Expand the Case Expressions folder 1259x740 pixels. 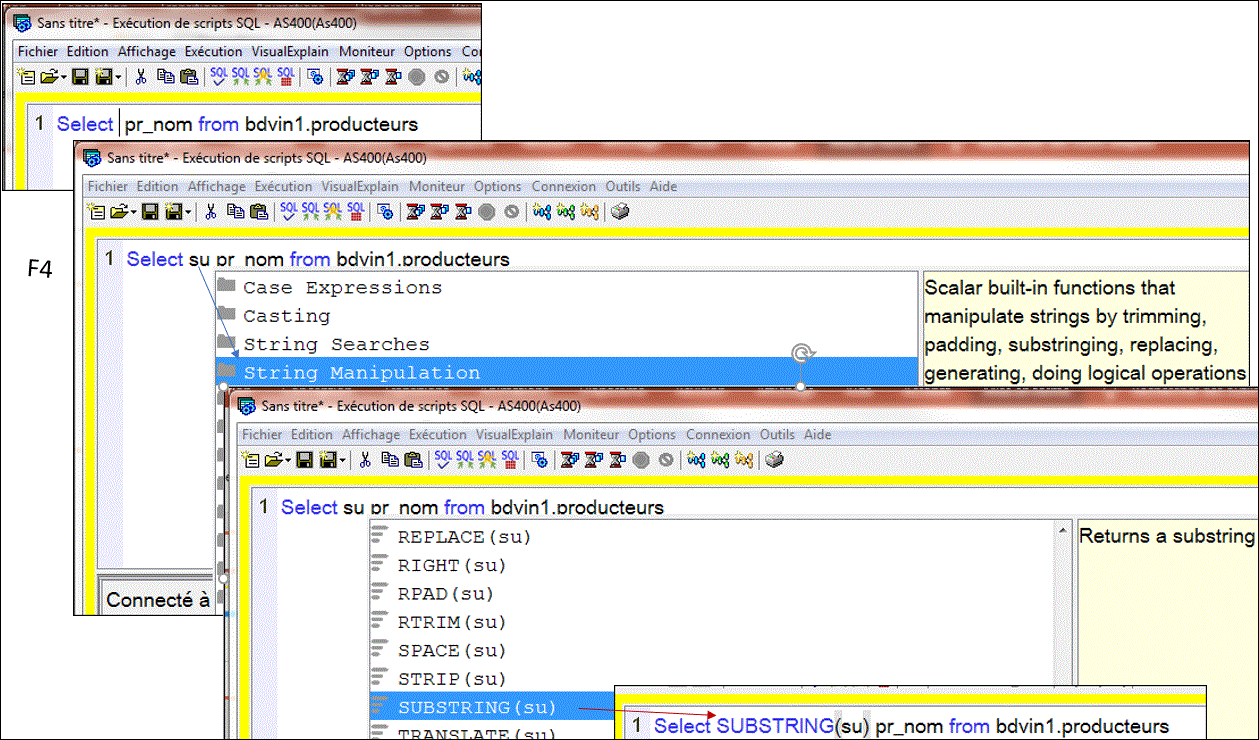click(x=342, y=288)
